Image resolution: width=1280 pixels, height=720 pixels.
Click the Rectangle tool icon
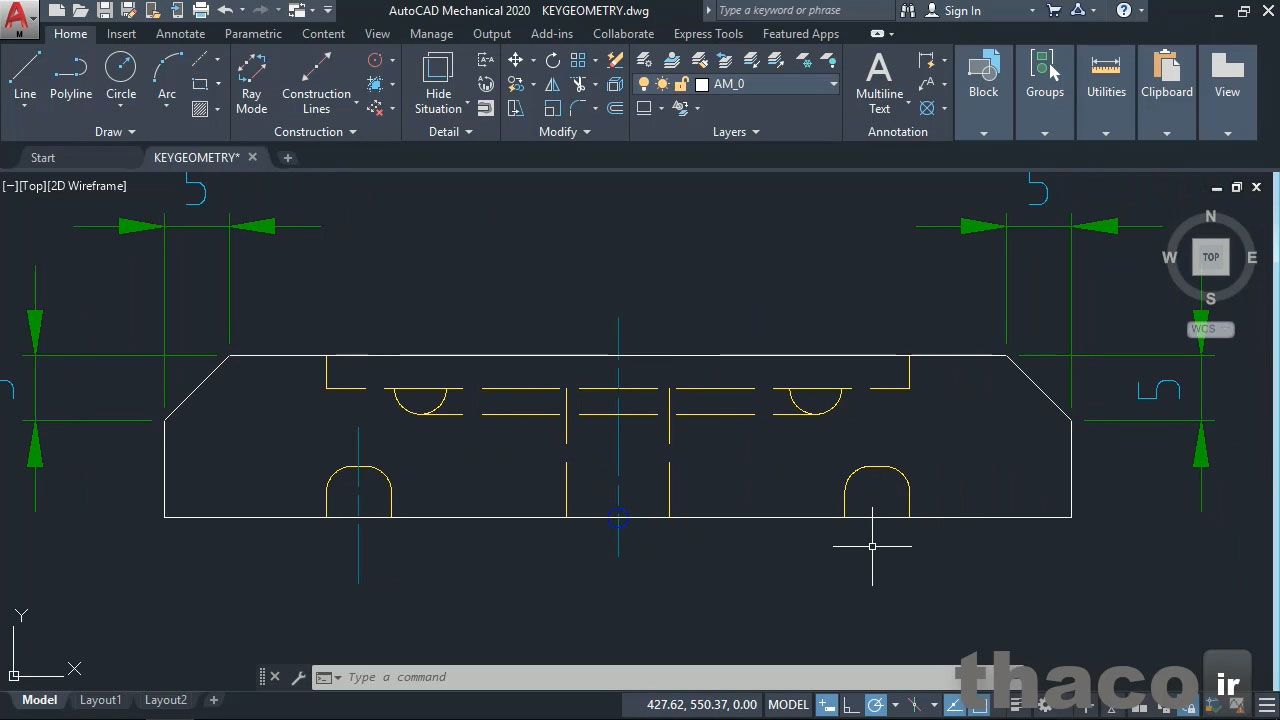coord(200,84)
